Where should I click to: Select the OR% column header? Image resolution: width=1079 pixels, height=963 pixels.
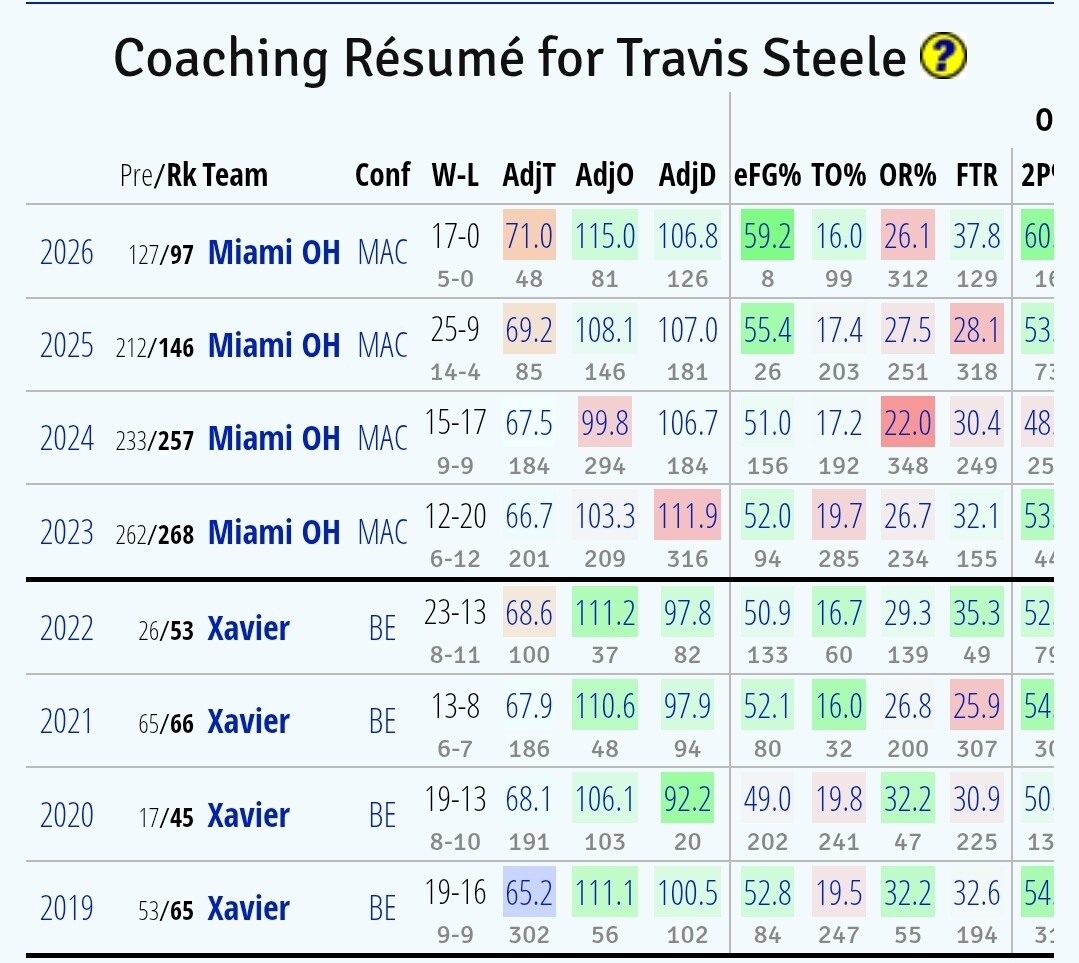pos(907,175)
